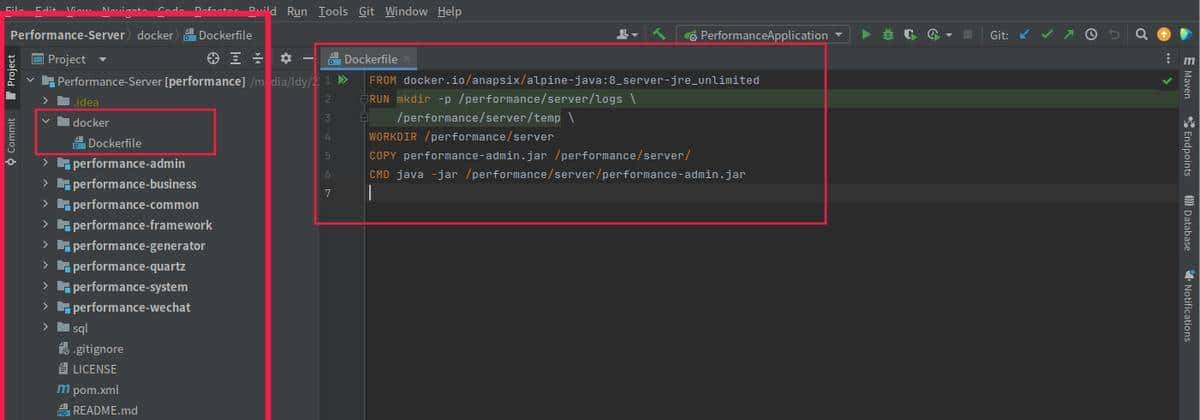Open the code-with-me user icon dropdown

click(x=628, y=34)
